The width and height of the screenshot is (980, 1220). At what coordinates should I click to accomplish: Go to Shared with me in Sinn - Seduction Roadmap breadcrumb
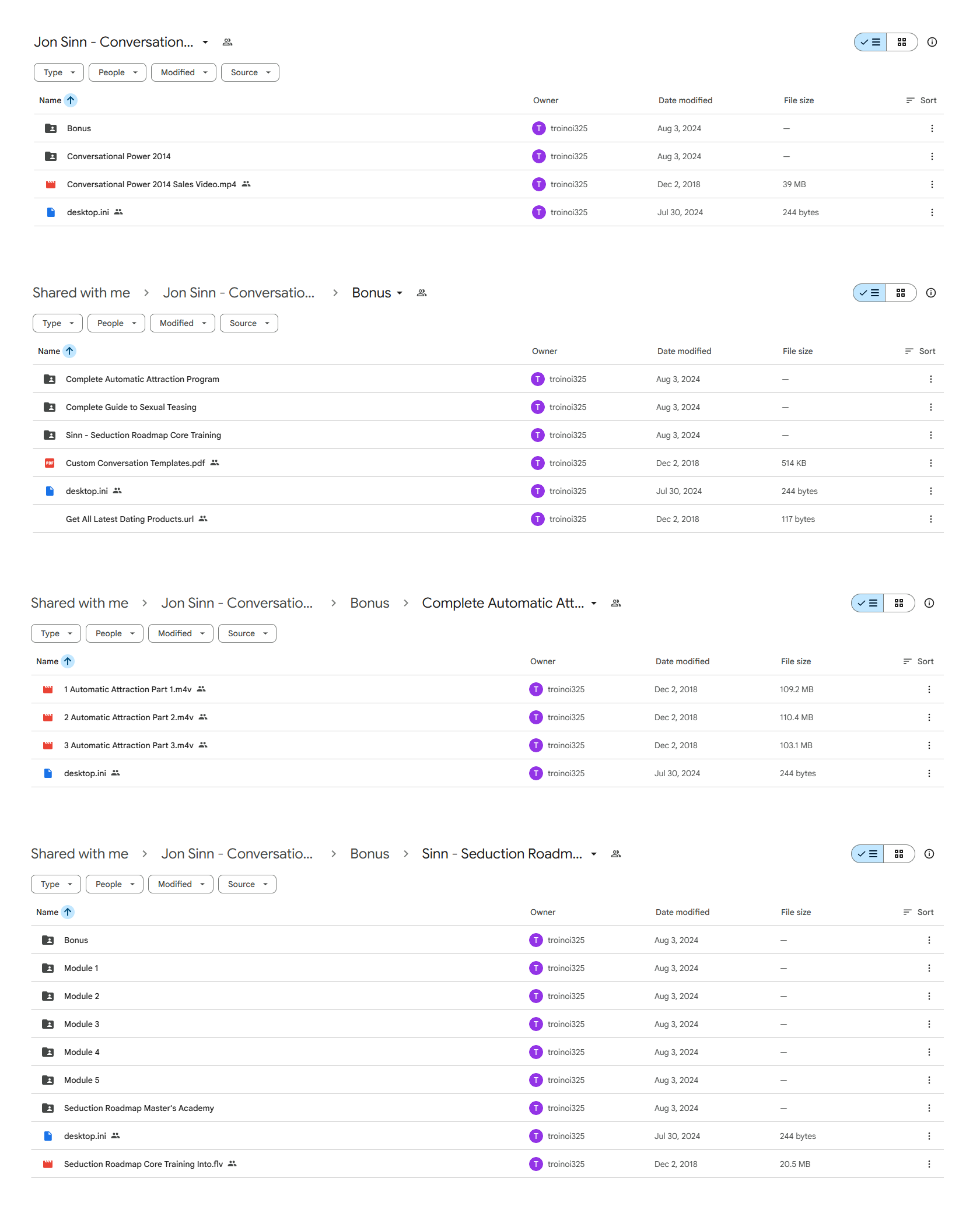[x=79, y=854]
